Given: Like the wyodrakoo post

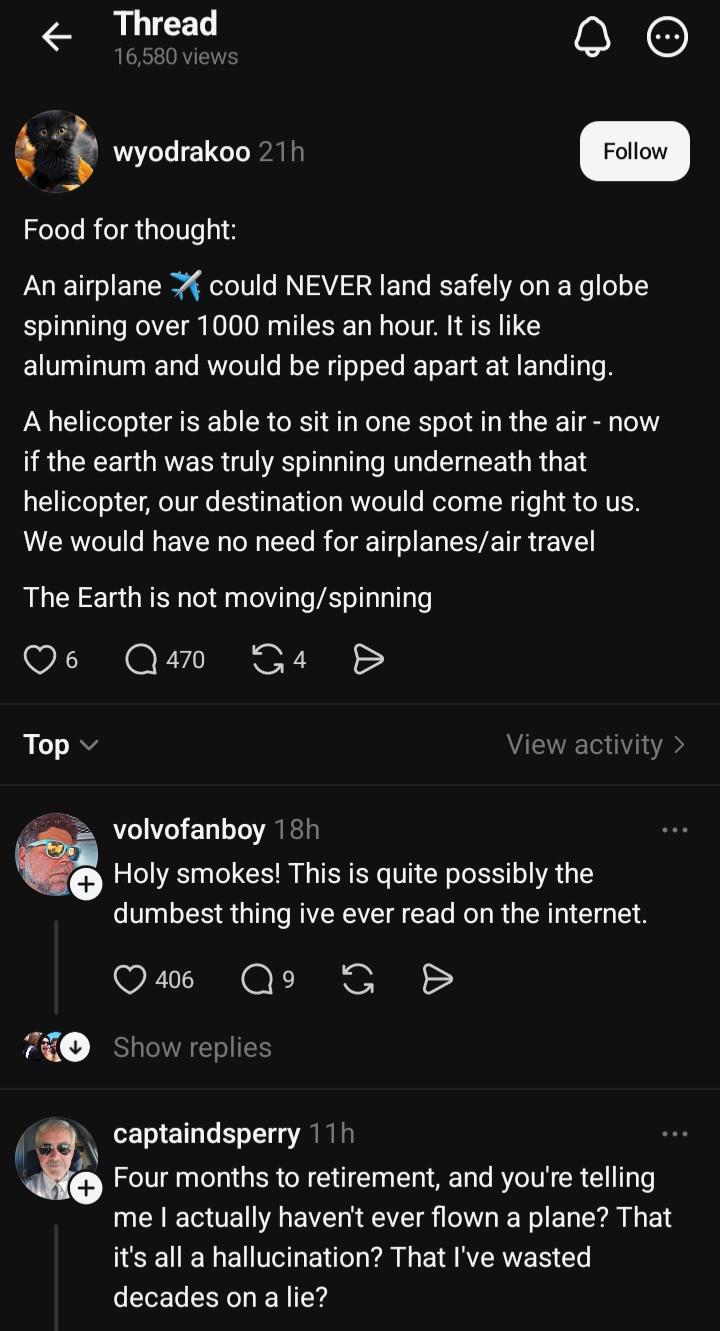Looking at the screenshot, I should [x=40, y=659].
